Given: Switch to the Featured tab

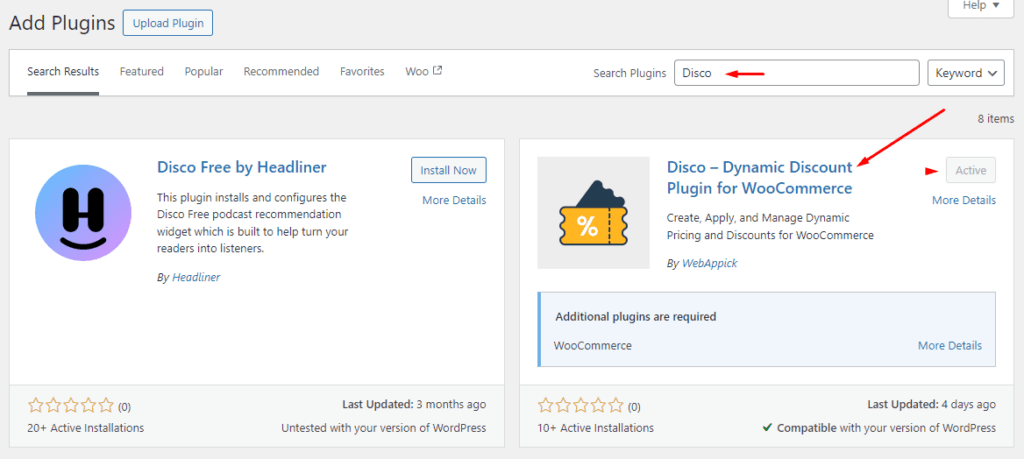Looking at the screenshot, I should click(142, 72).
